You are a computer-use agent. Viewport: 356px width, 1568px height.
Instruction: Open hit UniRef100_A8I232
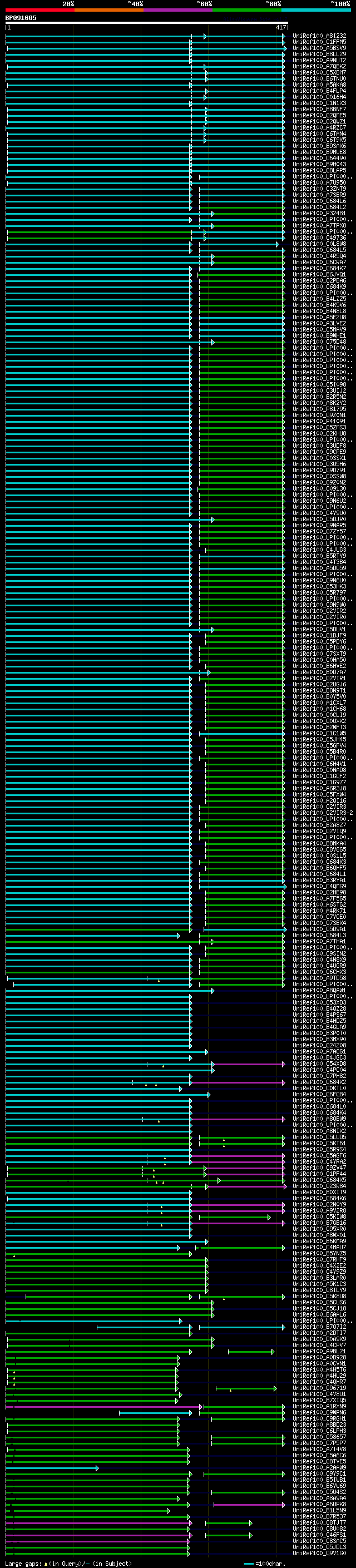click(x=319, y=36)
